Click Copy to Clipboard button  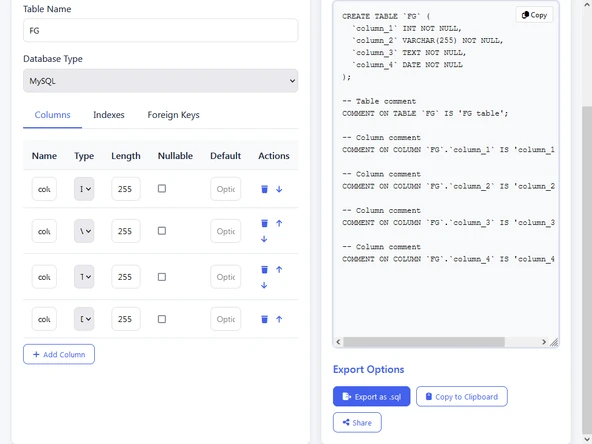(462, 396)
